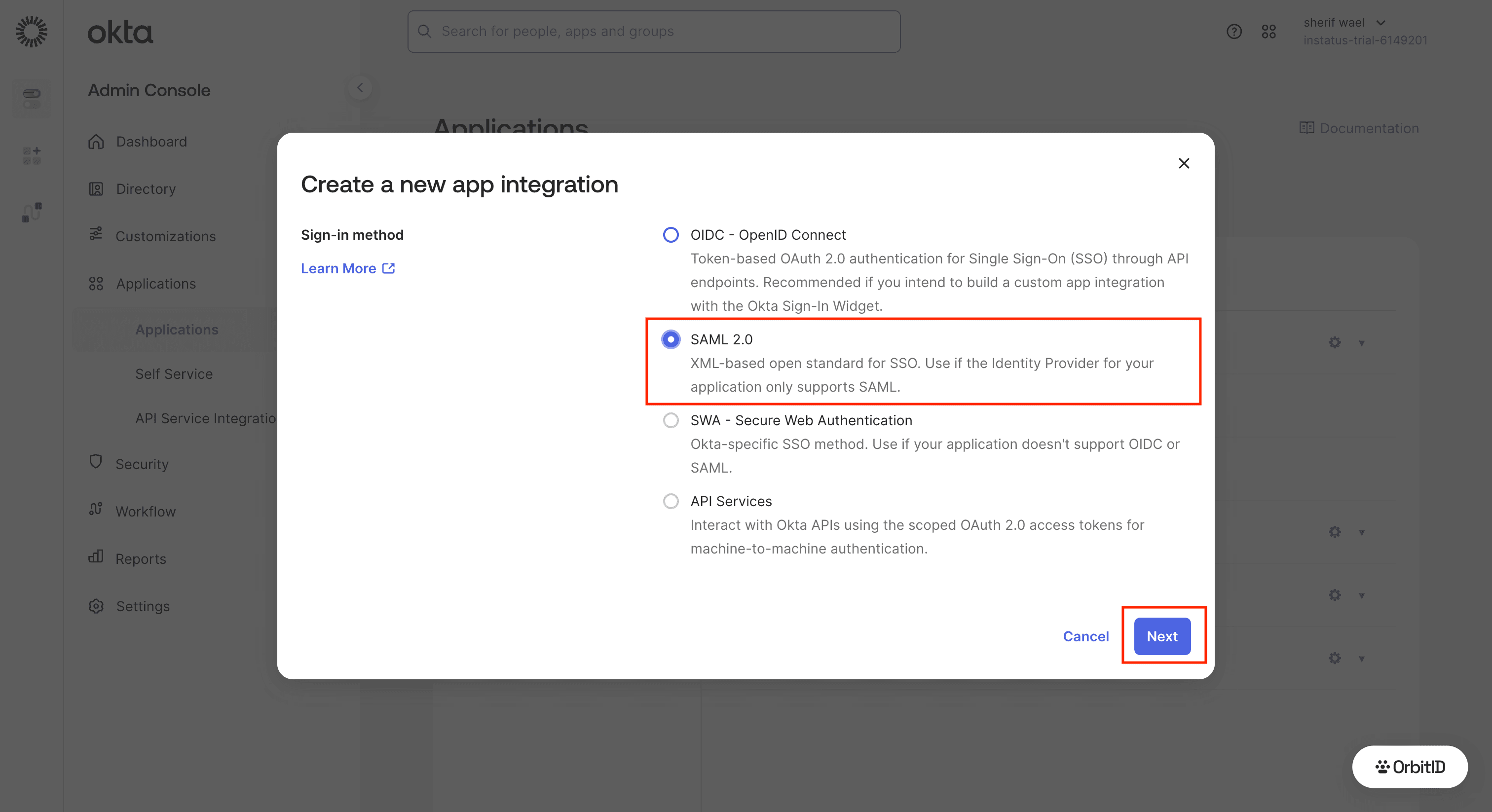Click the Dashboard home icon

click(96, 141)
